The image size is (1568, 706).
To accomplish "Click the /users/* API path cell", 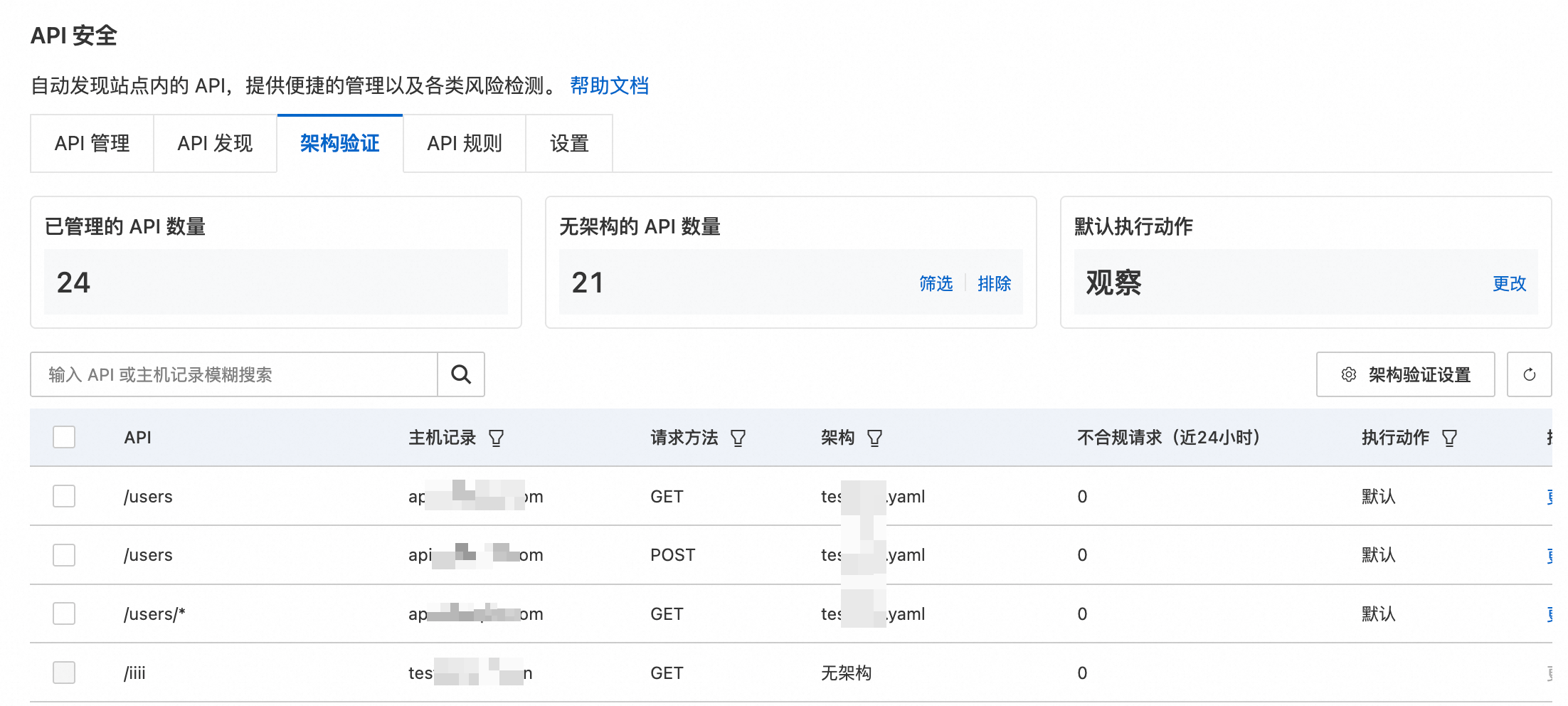I will click(x=154, y=613).
